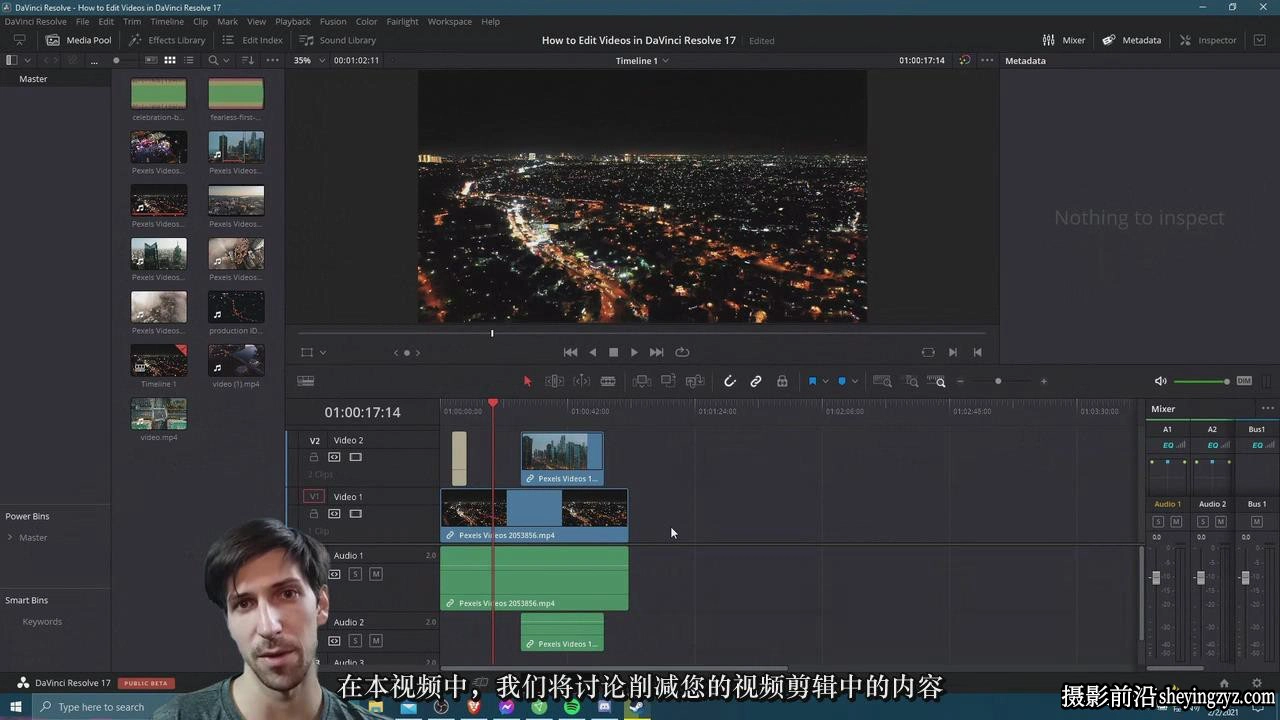Open the Sound Library panel
The image size is (1280, 720).
[337, 40]
